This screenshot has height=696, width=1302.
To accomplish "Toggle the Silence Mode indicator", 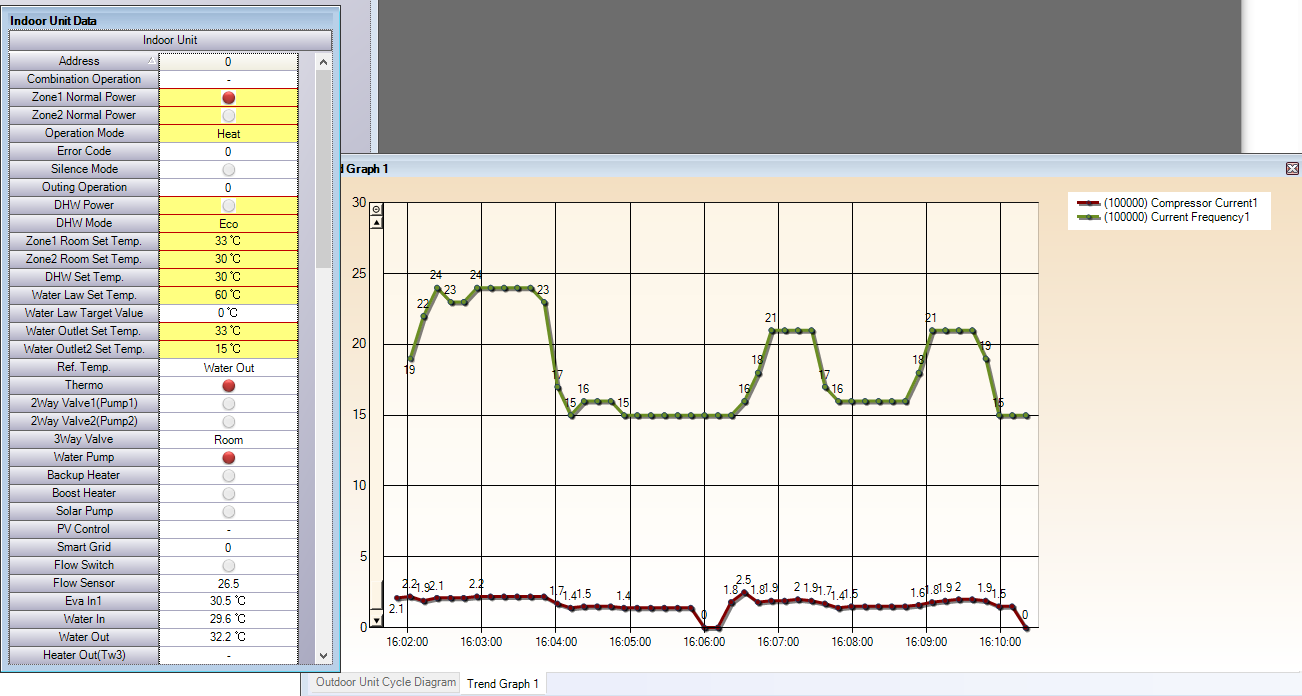I will coord(228,170).
